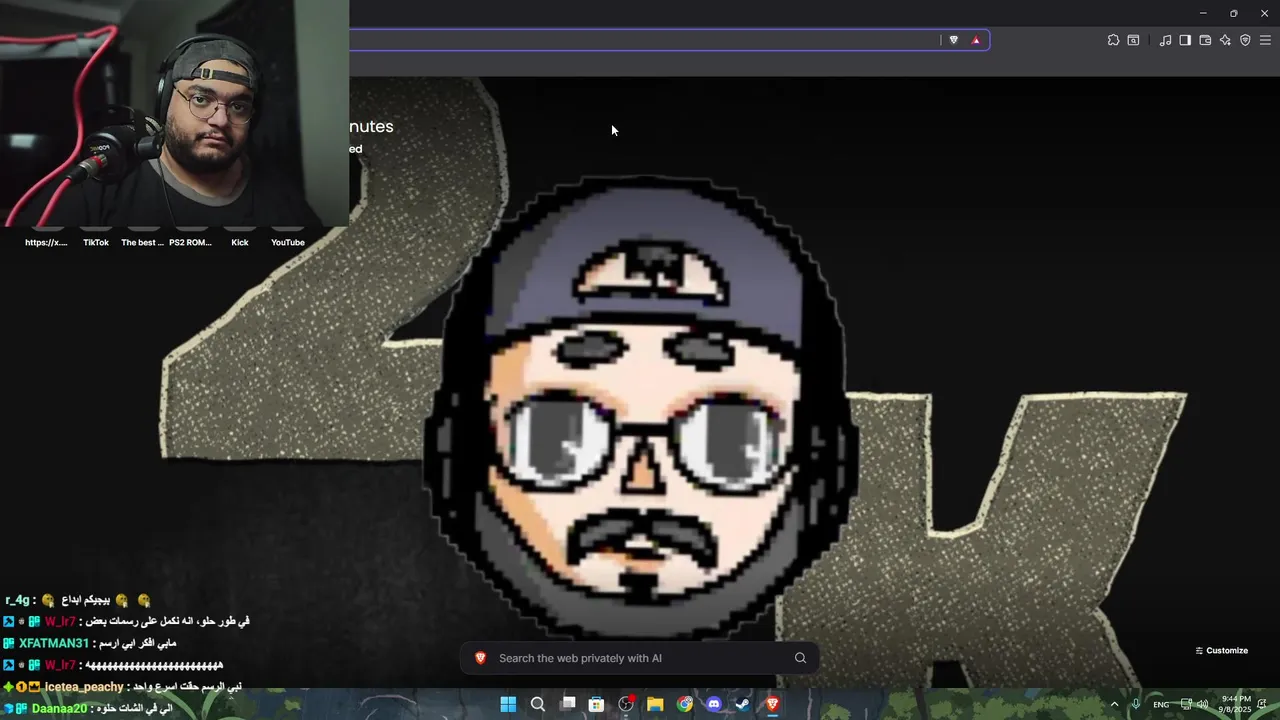Open Task View on taskbar
Screen dimensions: 1280x720
pyautogui.click(x=568, y=704)
